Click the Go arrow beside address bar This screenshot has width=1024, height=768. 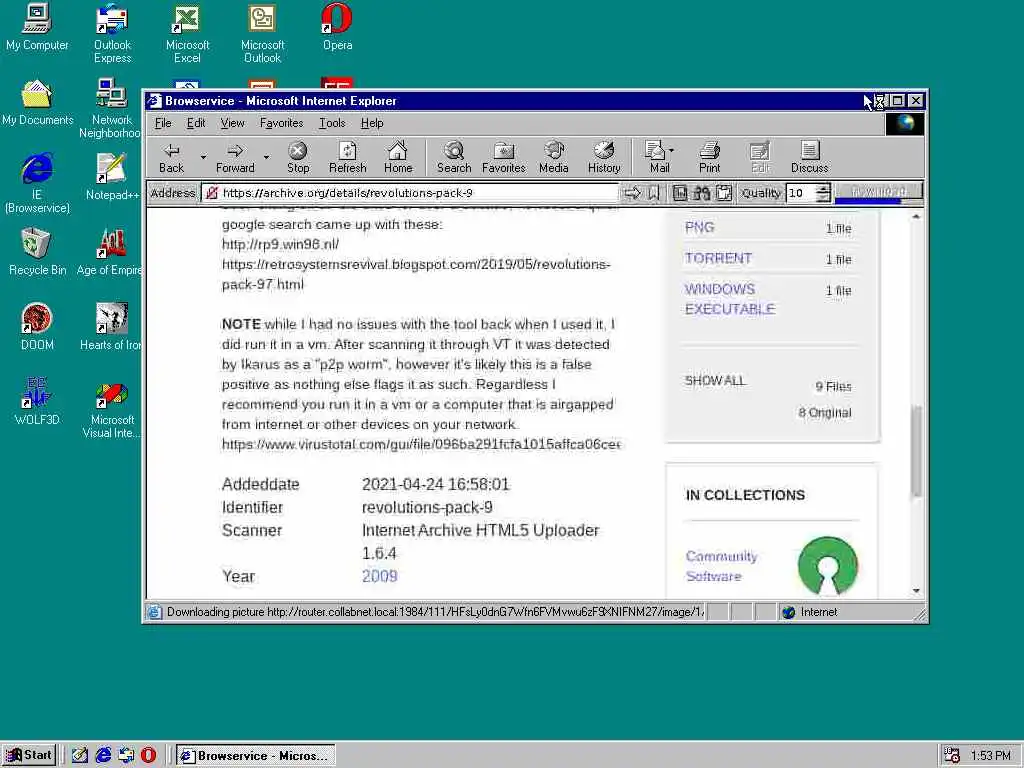[x=632, y=193]
